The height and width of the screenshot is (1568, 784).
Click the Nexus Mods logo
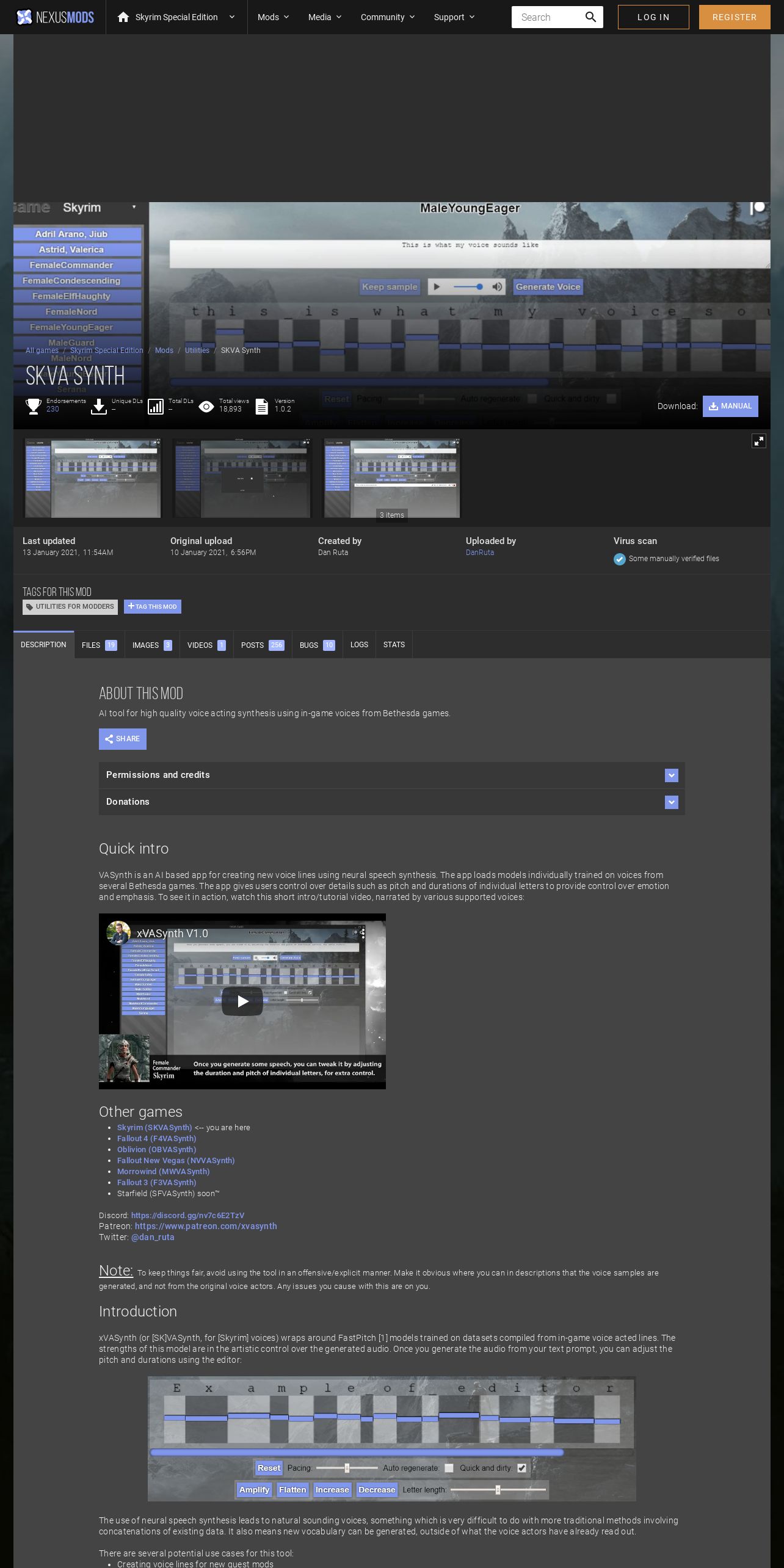pyautogui.click(x=55, y=17)
